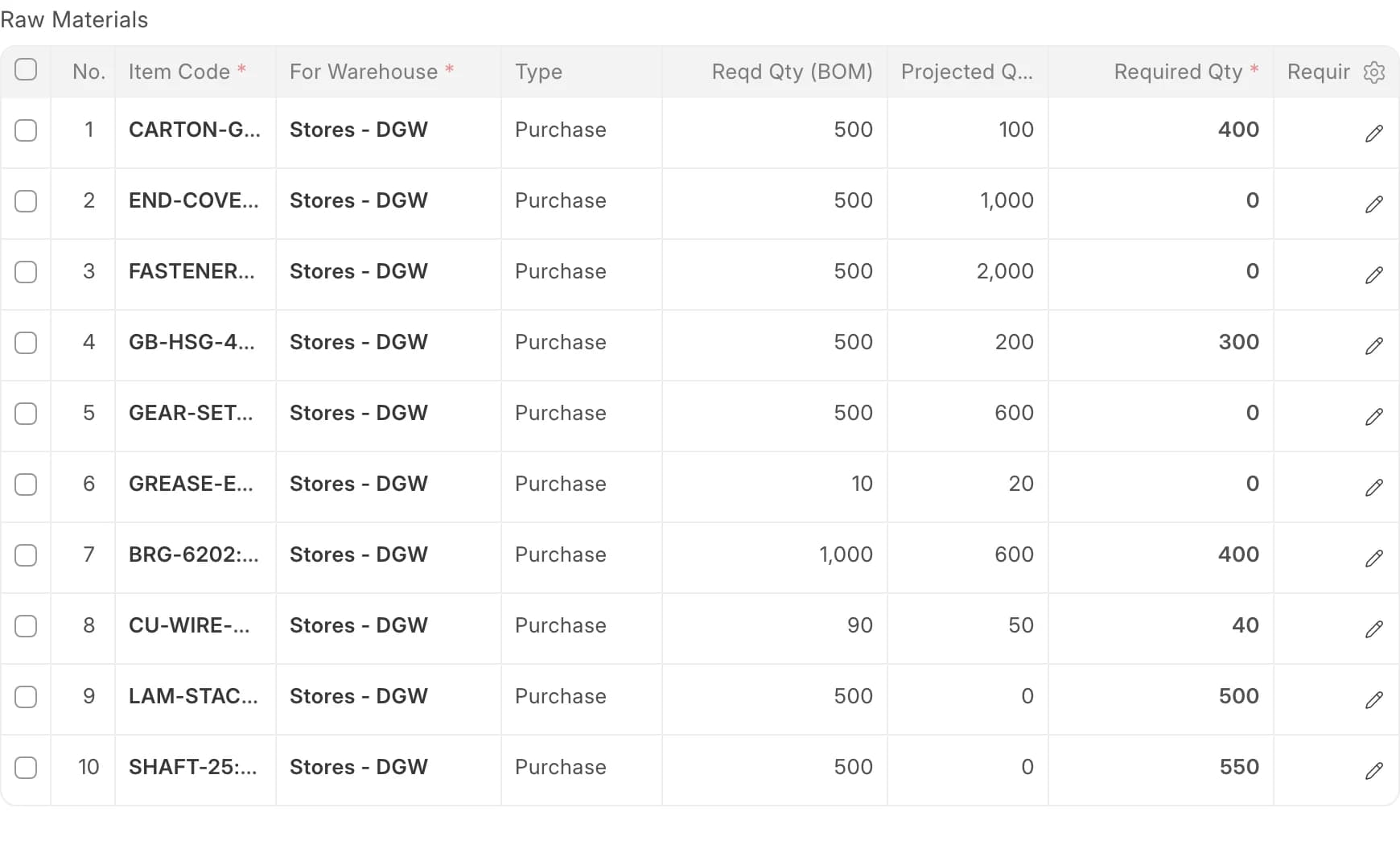Viewport: 1400px width, 845px height.
Task: Select row 8 CU-WIRE checkbox
Action: [26, 626]
